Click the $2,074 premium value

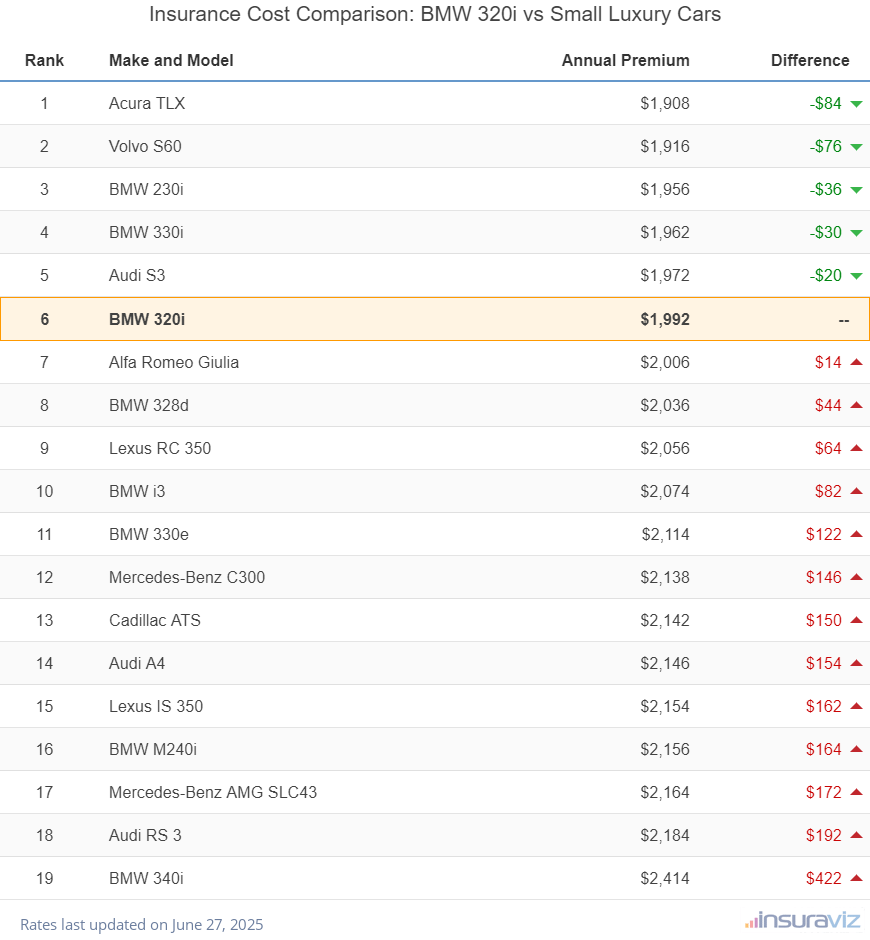point(665,492)
